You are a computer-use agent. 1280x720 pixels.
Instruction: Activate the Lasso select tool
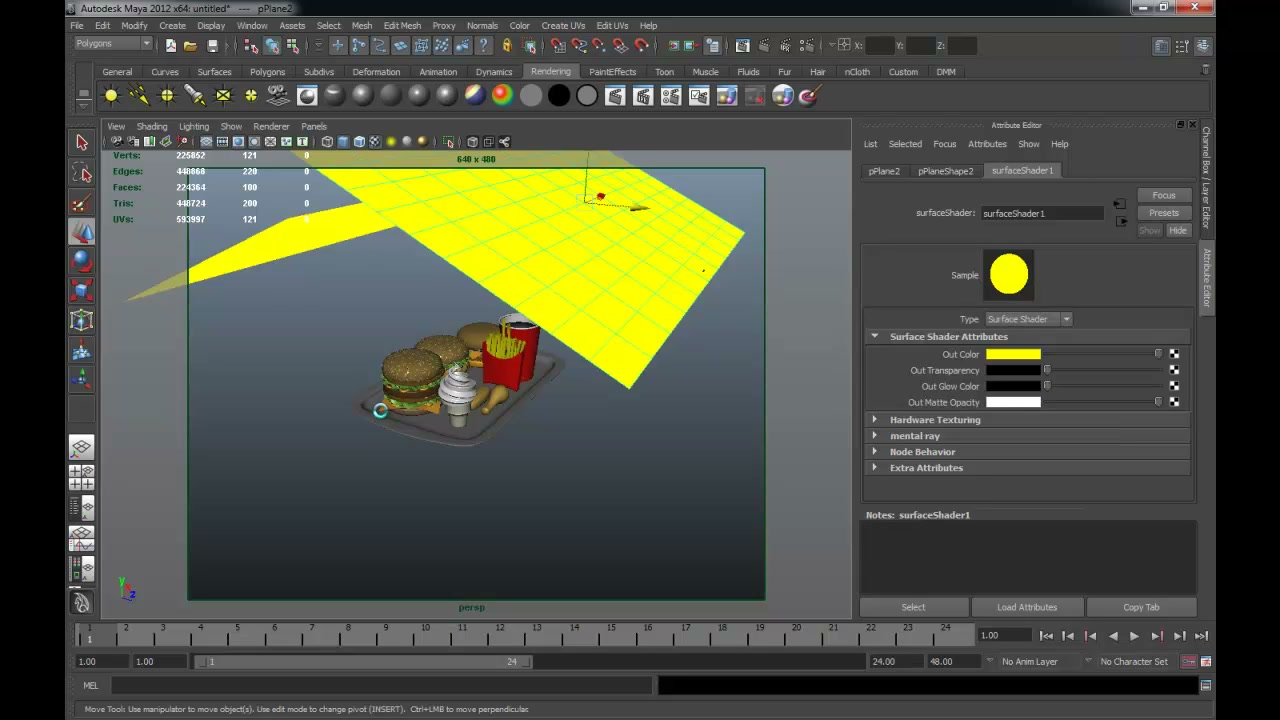(x=82, y=173)
